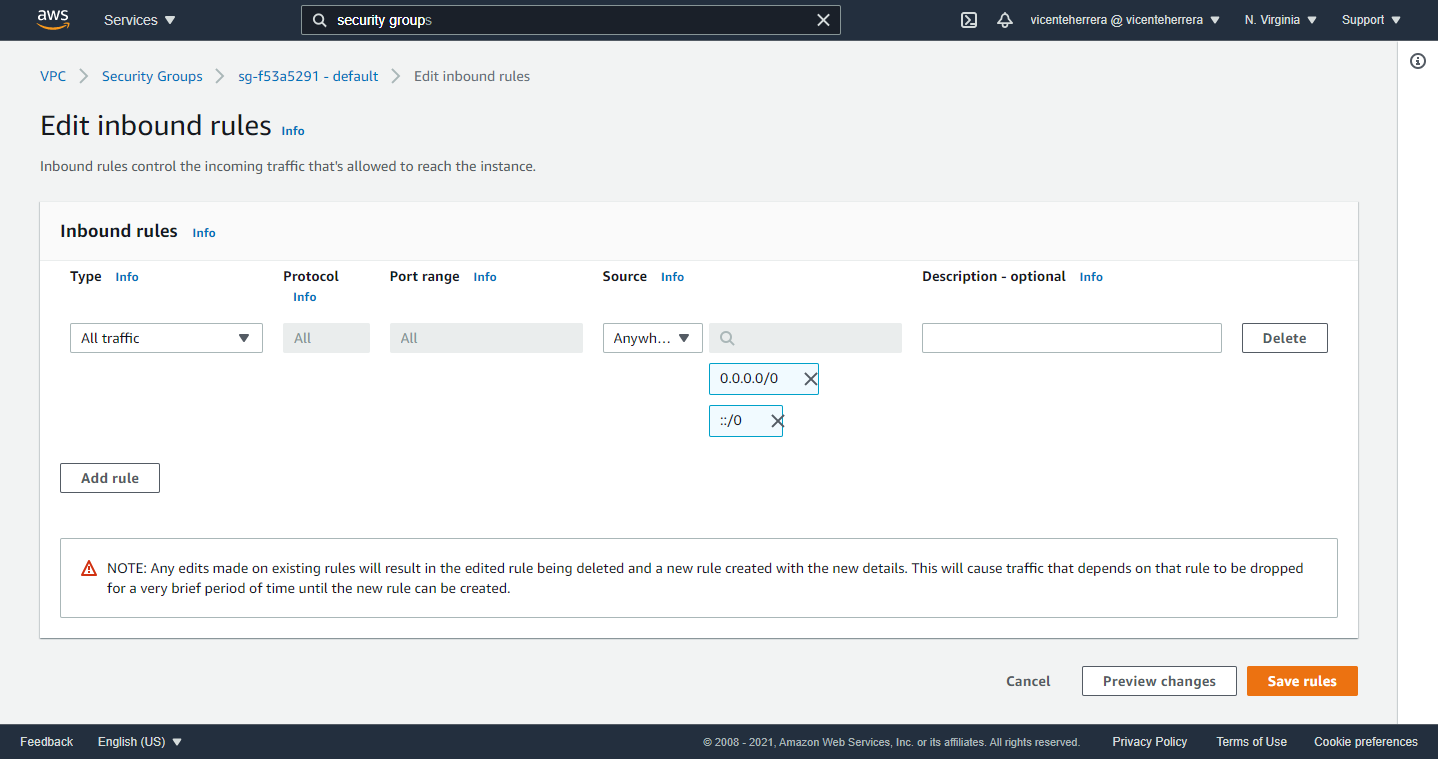Click the Save rules button
This screenshot has height=759, width=1438.
(1302, 681)
